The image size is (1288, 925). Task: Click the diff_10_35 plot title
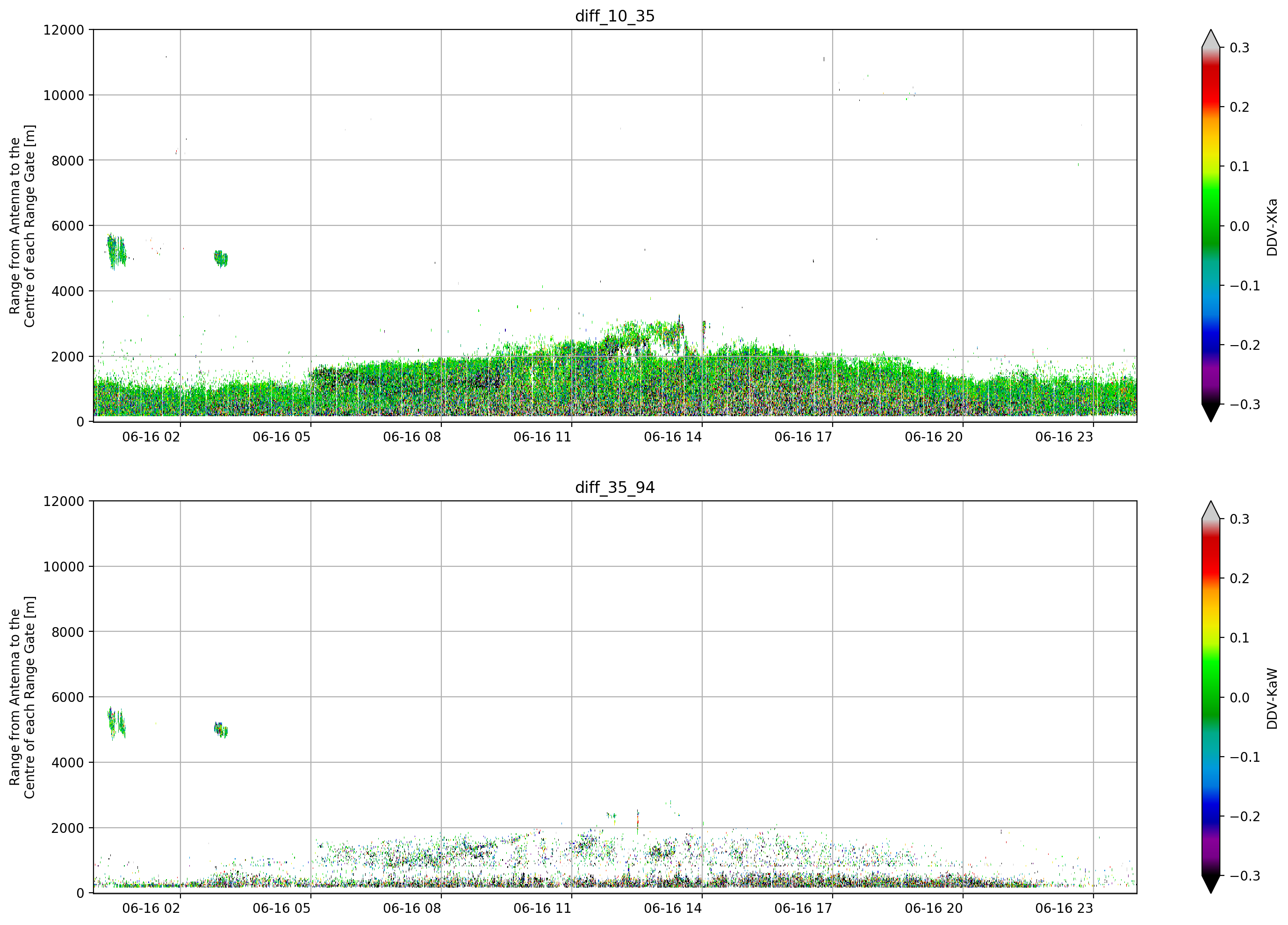click(x=614, y=16)
